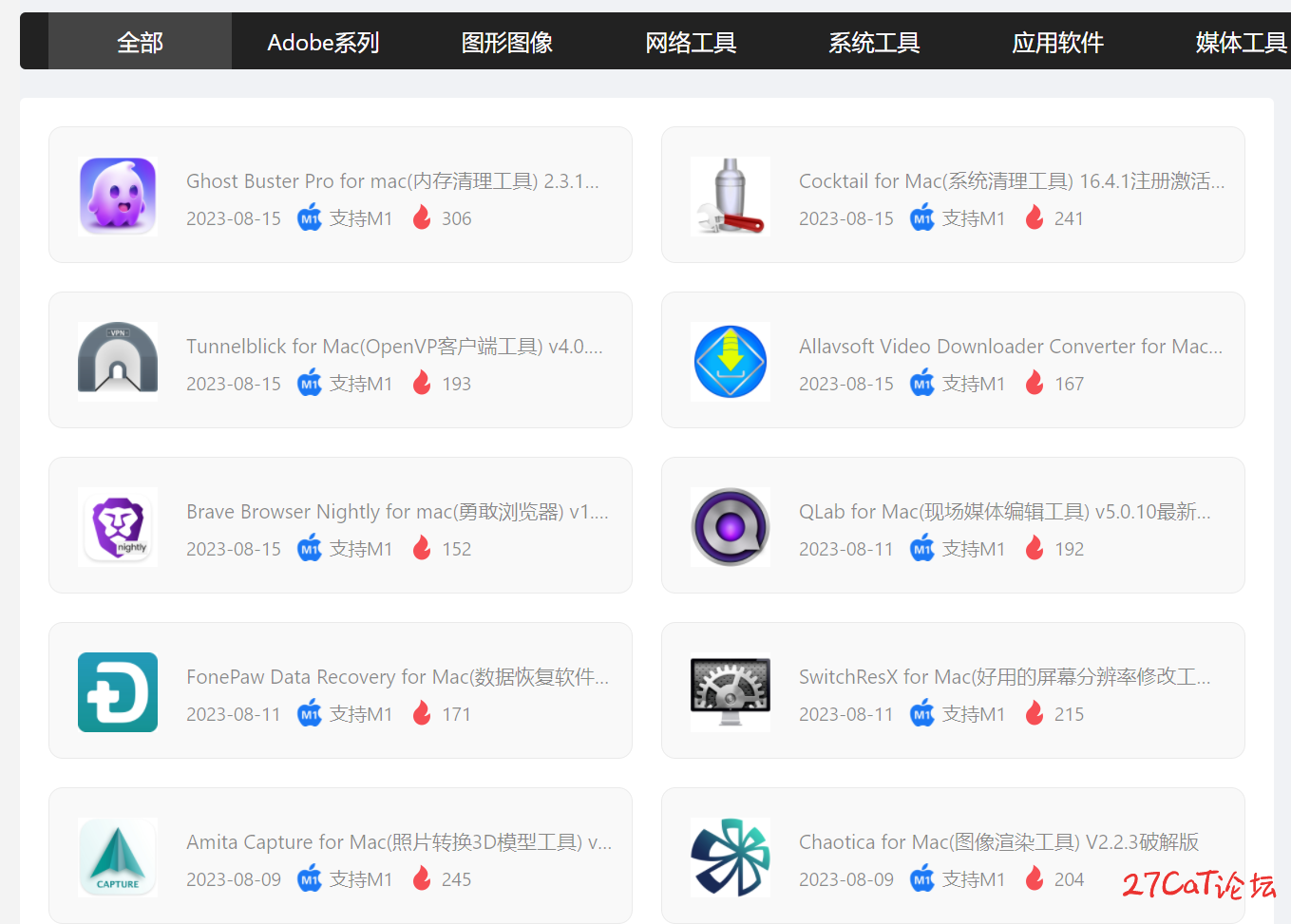Open Ghost Buster Pro for mac title link
Screen dimensions: 1291x924
pyautogui.click(x=392, y=180)
